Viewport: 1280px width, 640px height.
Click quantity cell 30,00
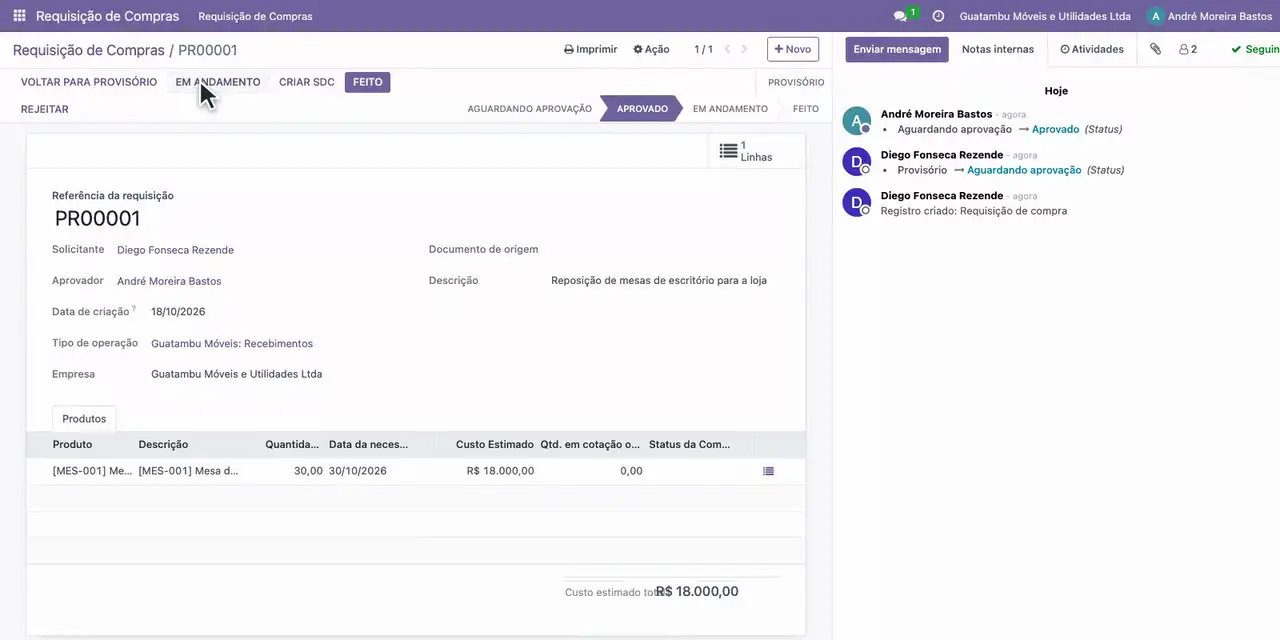point(308,471)
